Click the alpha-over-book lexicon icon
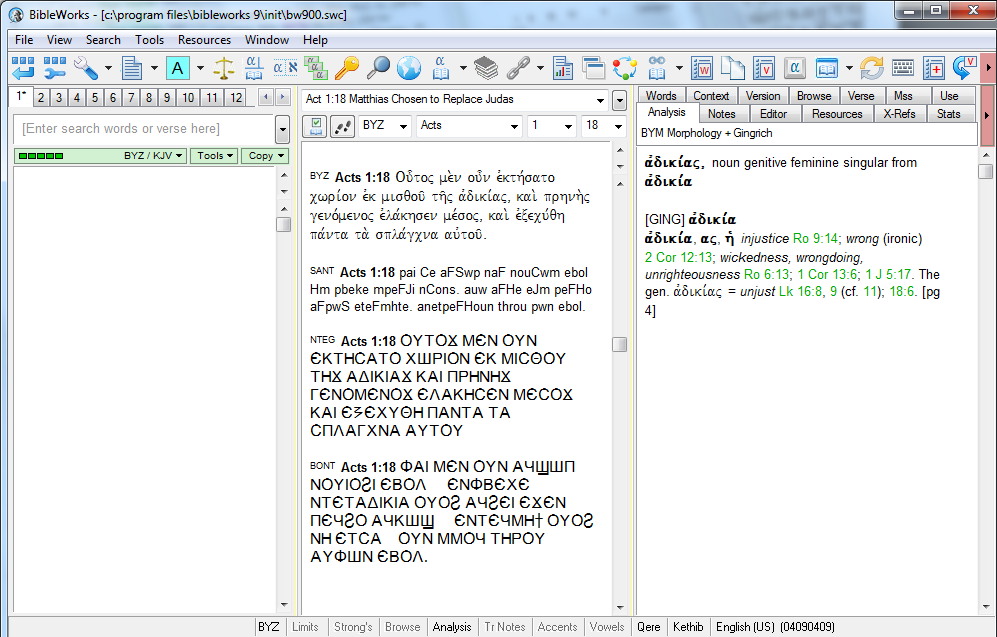 254,67
